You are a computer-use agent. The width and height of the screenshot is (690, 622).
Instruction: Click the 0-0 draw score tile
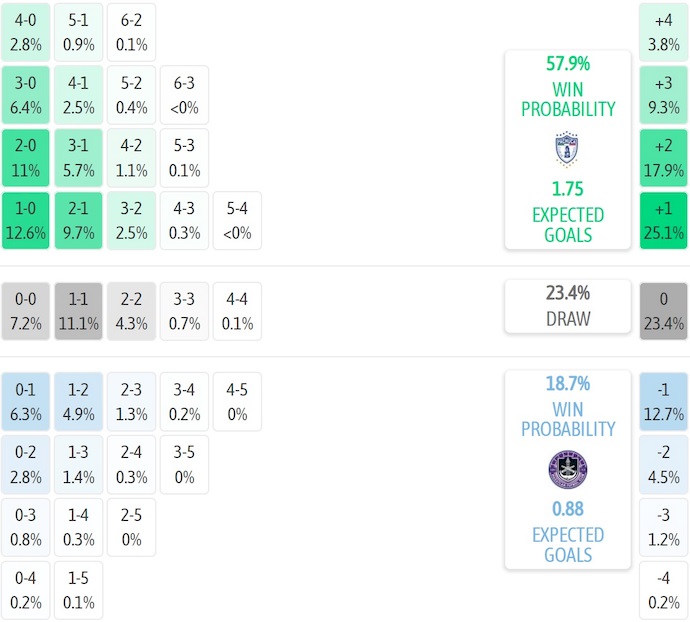coord(26,311)
